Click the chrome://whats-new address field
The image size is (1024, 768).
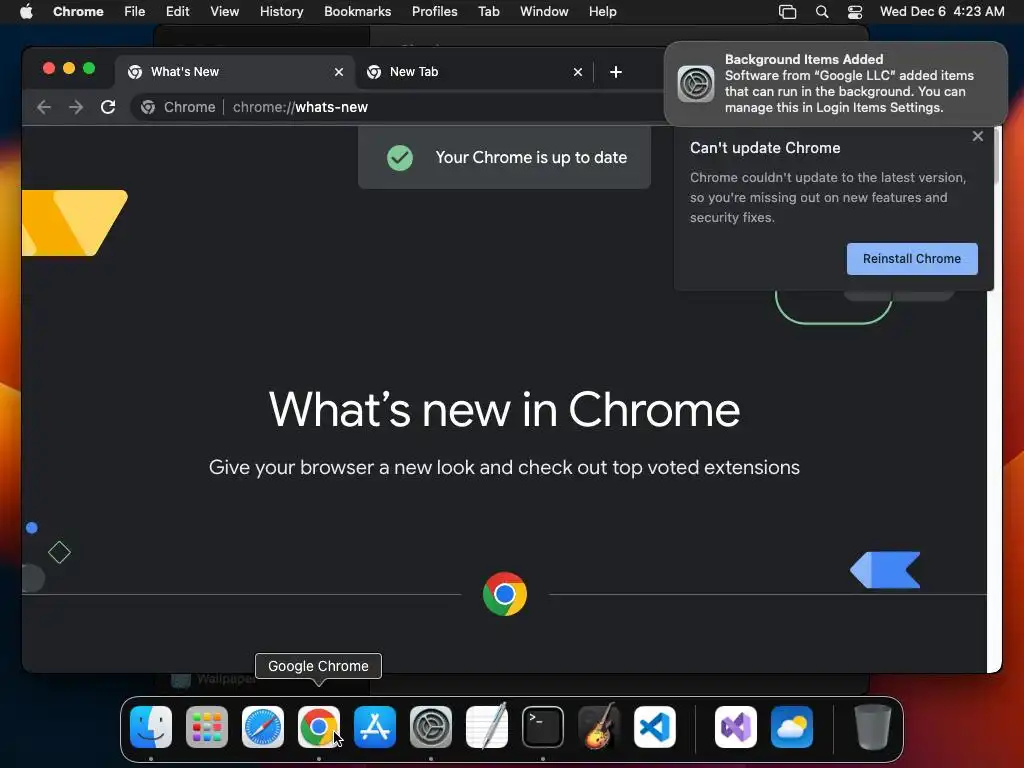(300, 107)
